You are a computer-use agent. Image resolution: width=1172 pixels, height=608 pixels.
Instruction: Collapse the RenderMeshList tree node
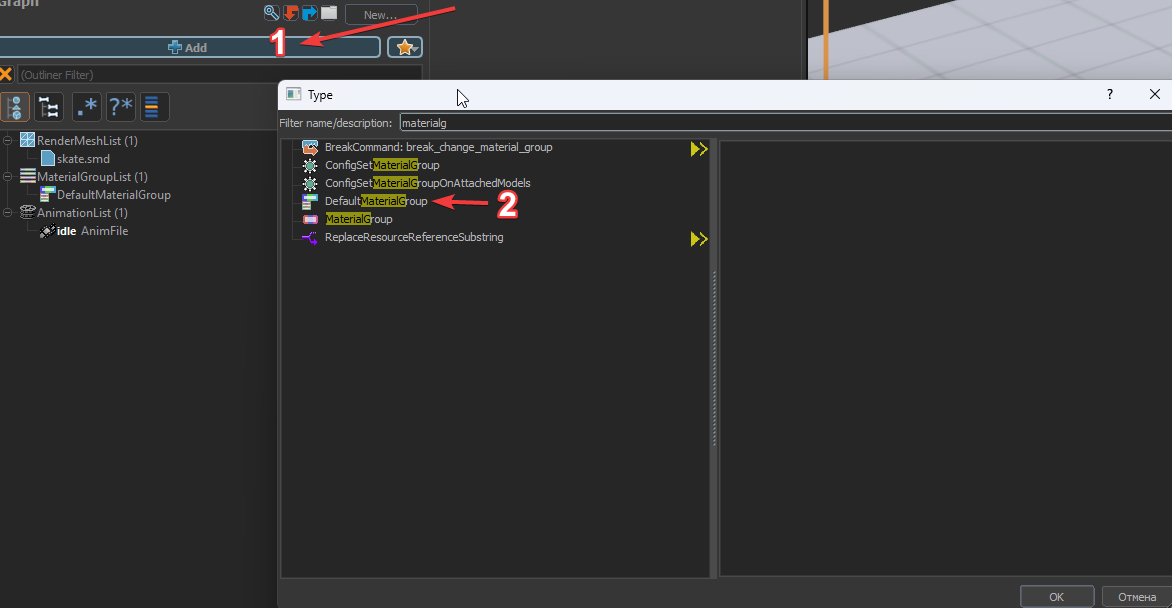click(x=7, y=141)
